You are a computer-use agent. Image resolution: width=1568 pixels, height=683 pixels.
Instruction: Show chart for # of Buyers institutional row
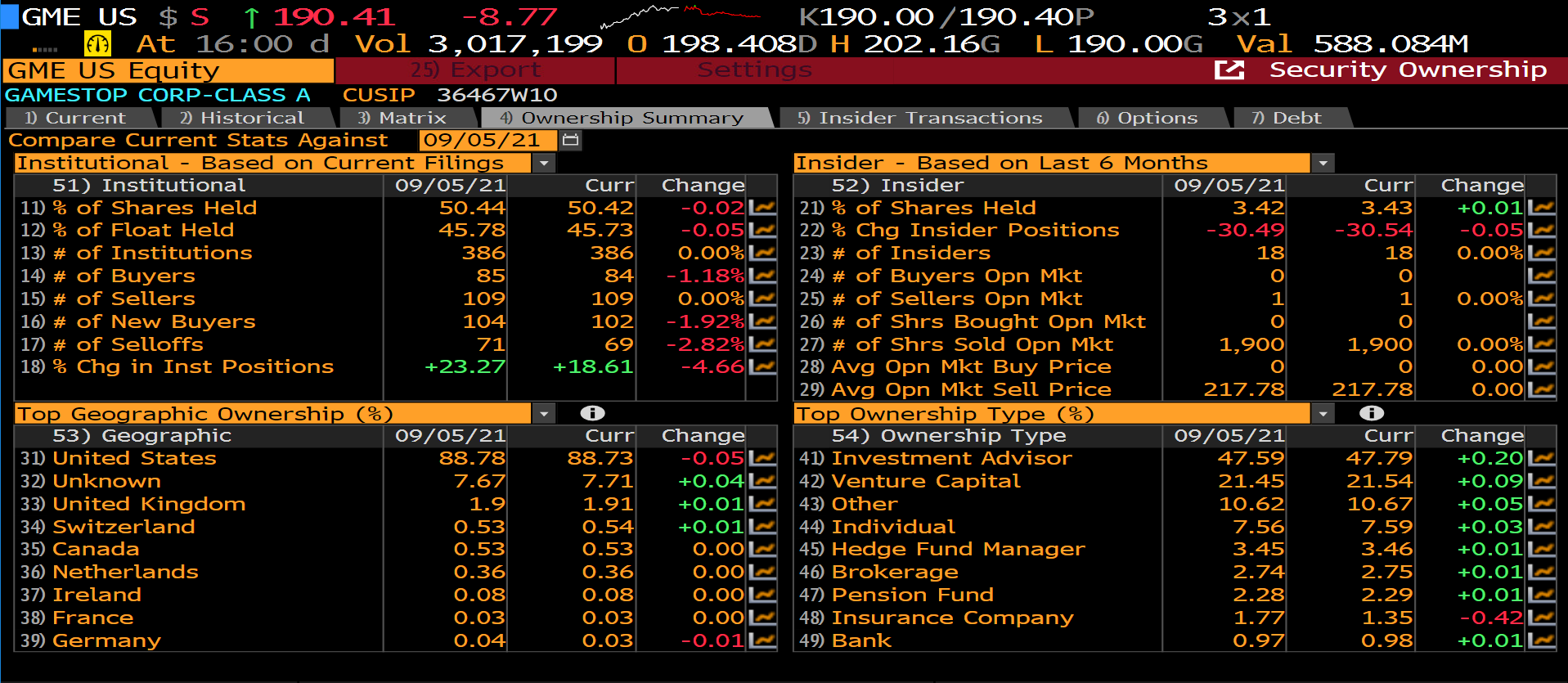tap(762, 276)
